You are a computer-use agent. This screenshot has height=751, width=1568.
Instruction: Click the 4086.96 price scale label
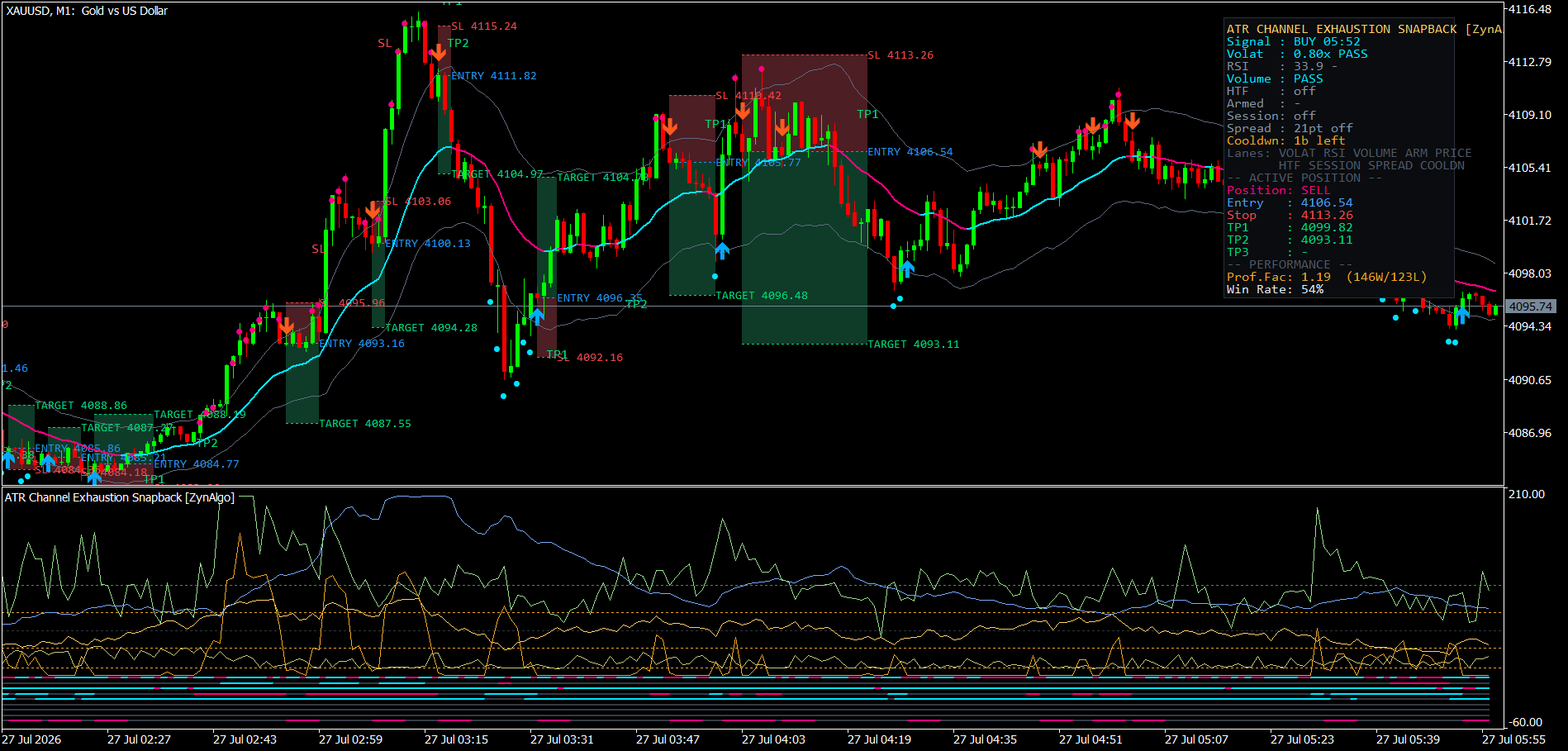[x=1530, y=433]
